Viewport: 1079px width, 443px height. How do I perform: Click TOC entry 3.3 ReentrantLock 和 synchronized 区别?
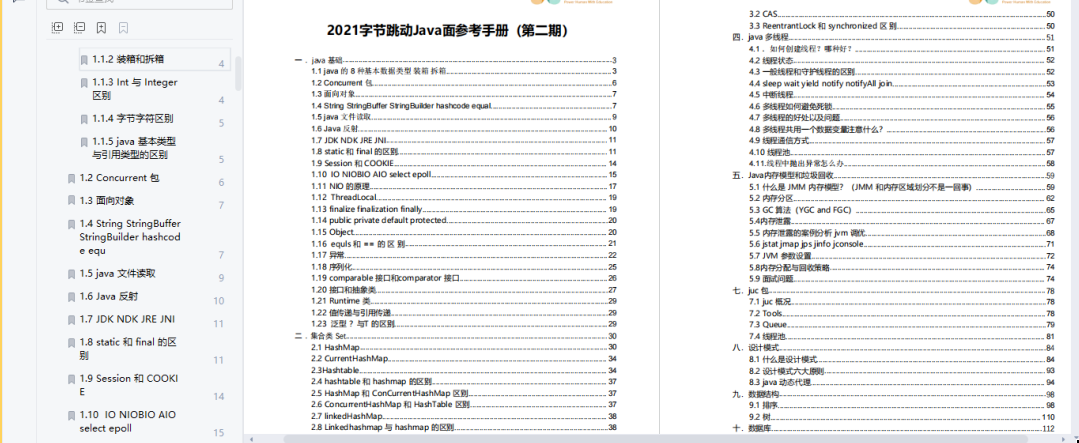point(822,25)
